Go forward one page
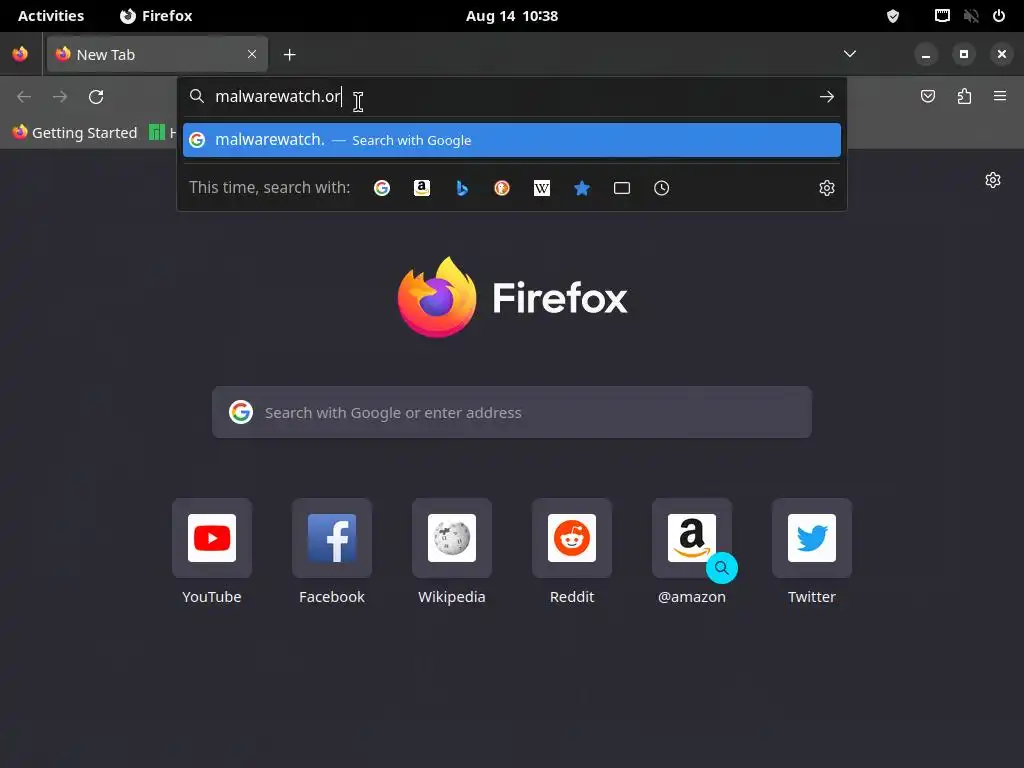This screenshot has width=1024, height=768. tap(60, 97)
